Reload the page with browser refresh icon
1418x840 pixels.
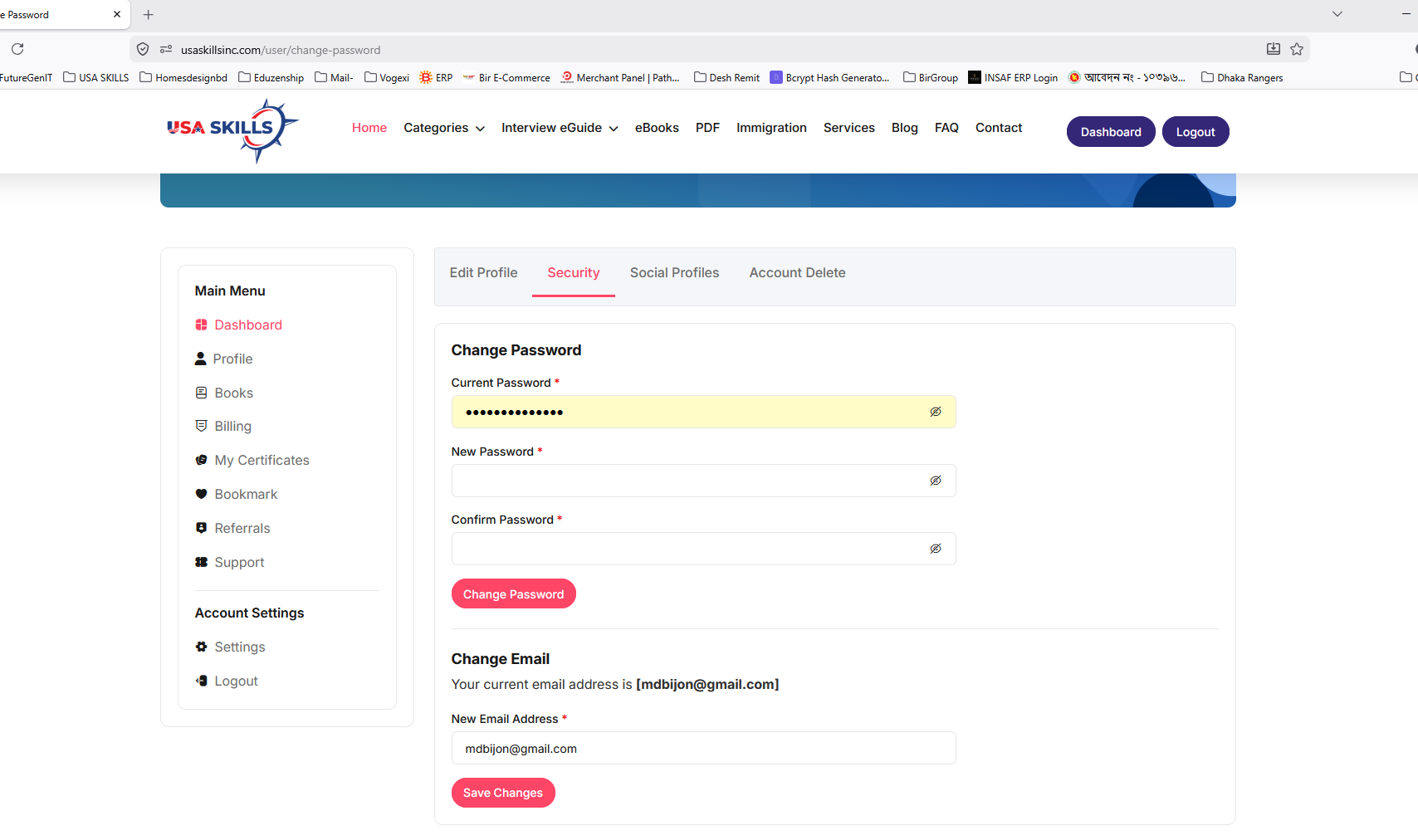pos(17,49)
